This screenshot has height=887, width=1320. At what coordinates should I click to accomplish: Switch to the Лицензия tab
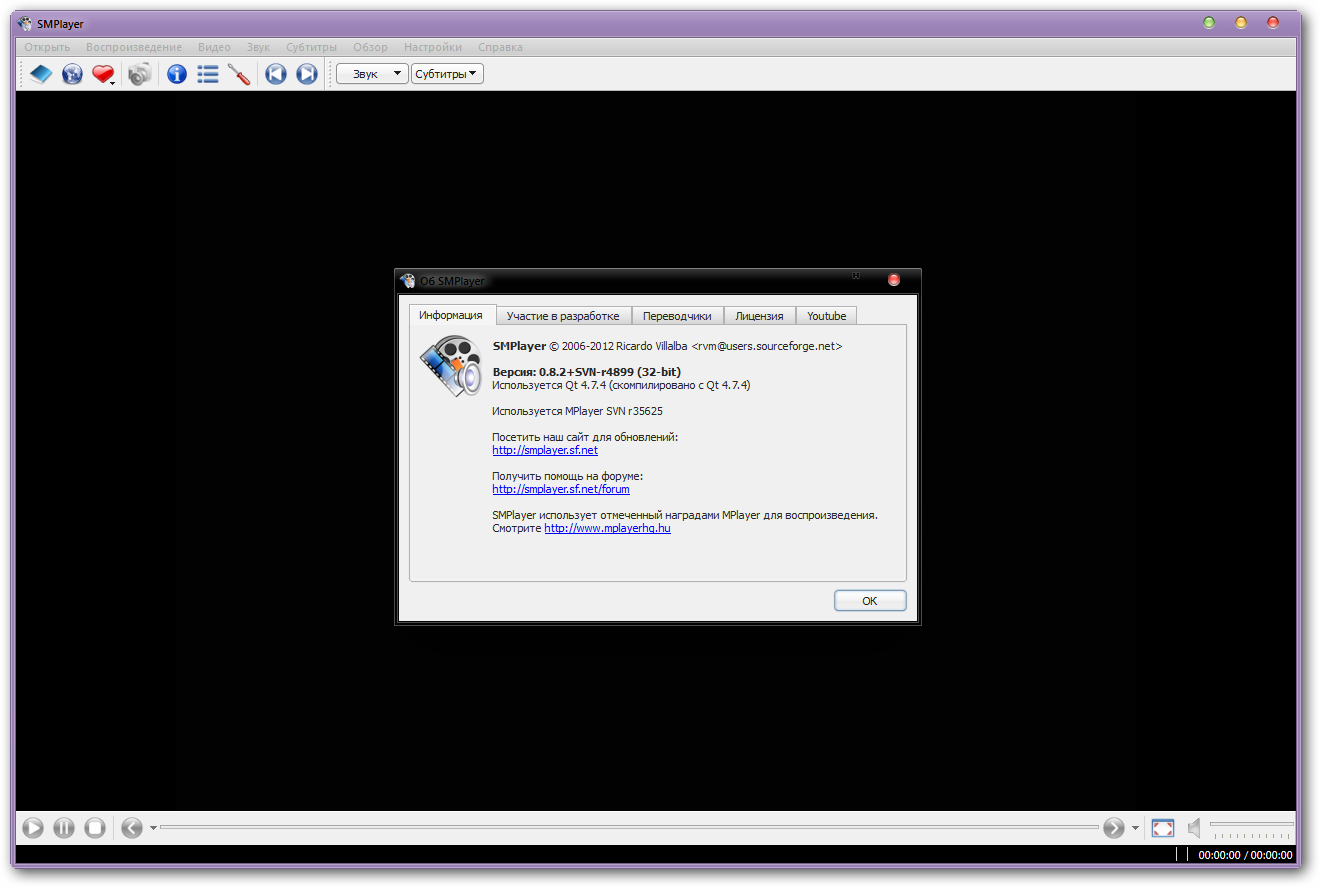759,316
